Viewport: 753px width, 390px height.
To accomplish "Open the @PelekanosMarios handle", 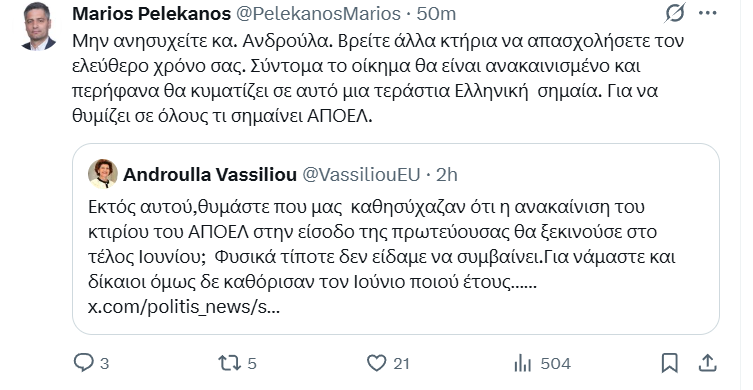I will pyautogui.click(x=318, y=14).
